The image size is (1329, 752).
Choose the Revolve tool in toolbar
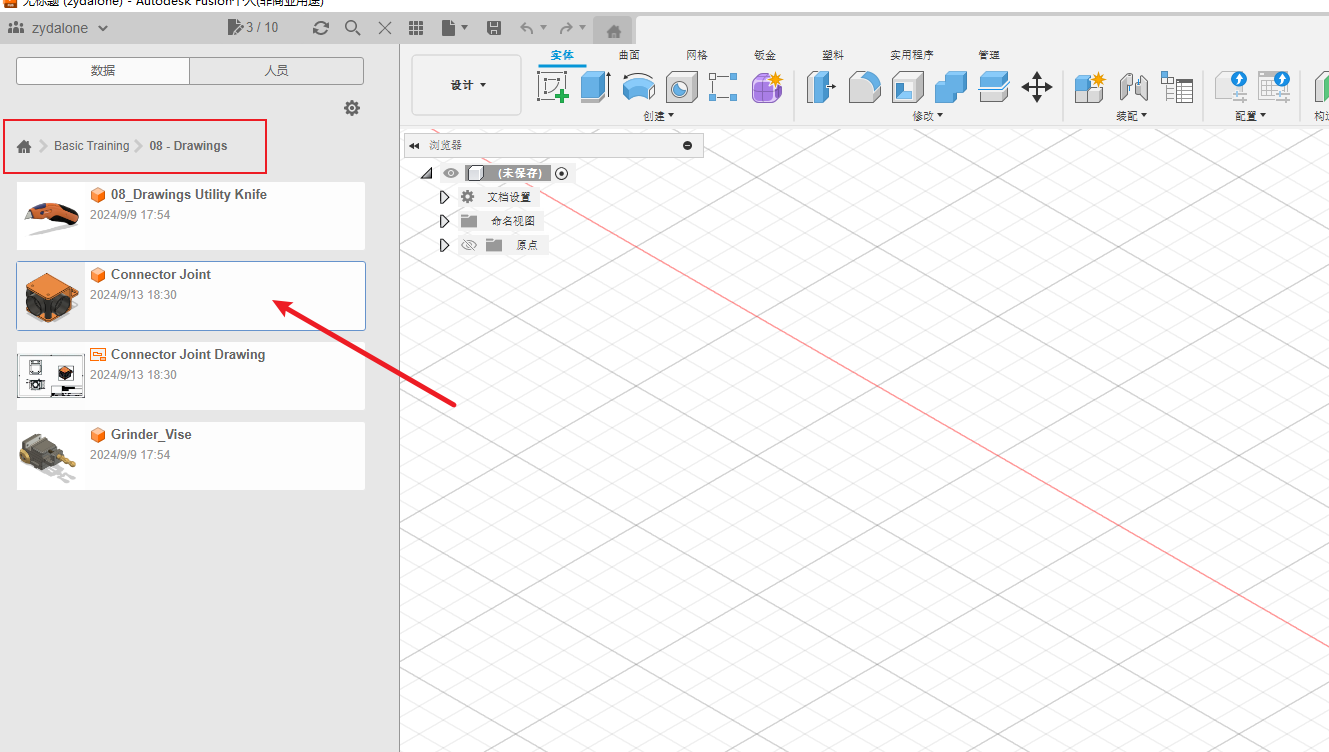point(639,88)
